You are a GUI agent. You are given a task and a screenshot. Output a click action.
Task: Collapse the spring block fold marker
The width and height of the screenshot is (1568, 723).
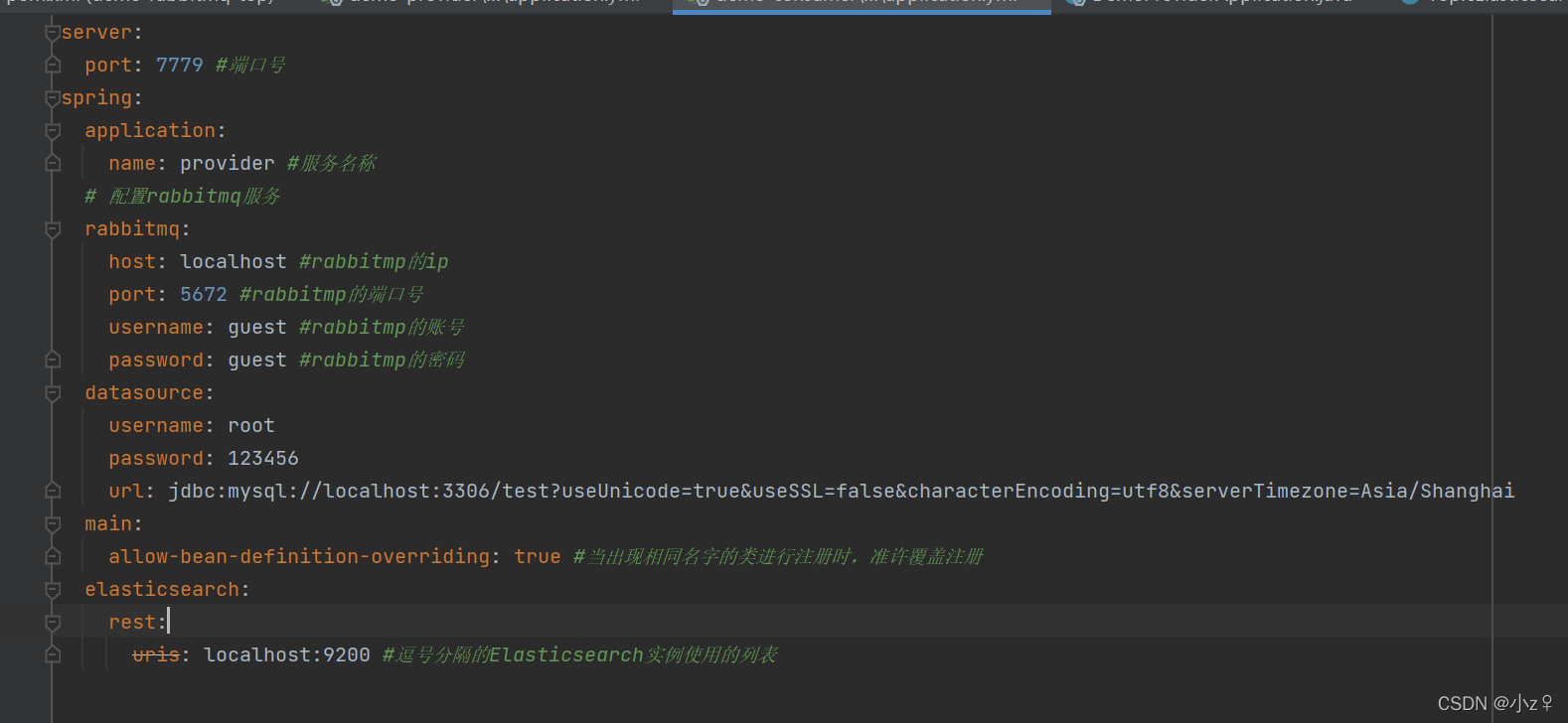[53, 98]
